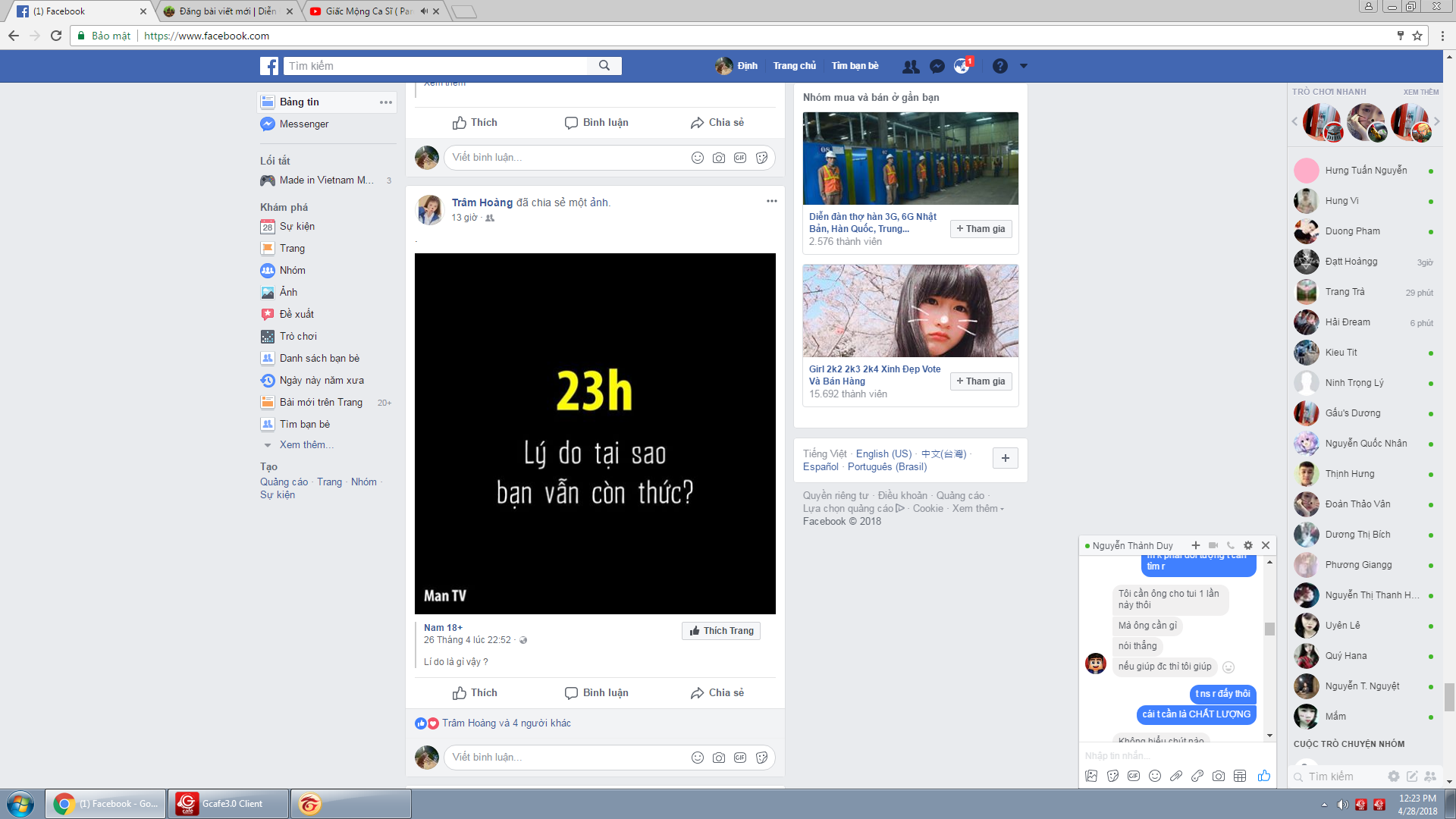Open chat window settings gear
The width and height of the screenshot is (1456, 819).
pos(1248,545)
